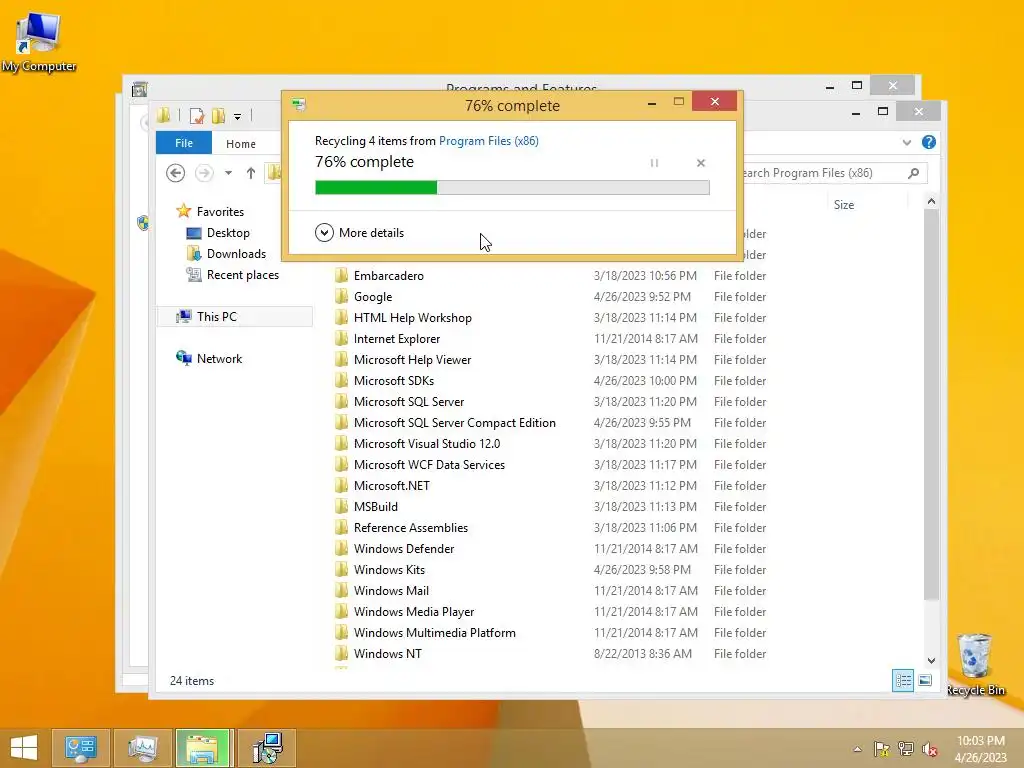Open the network icon in system tray
The image size is (1024, 768).
click(x=906, y=749)
